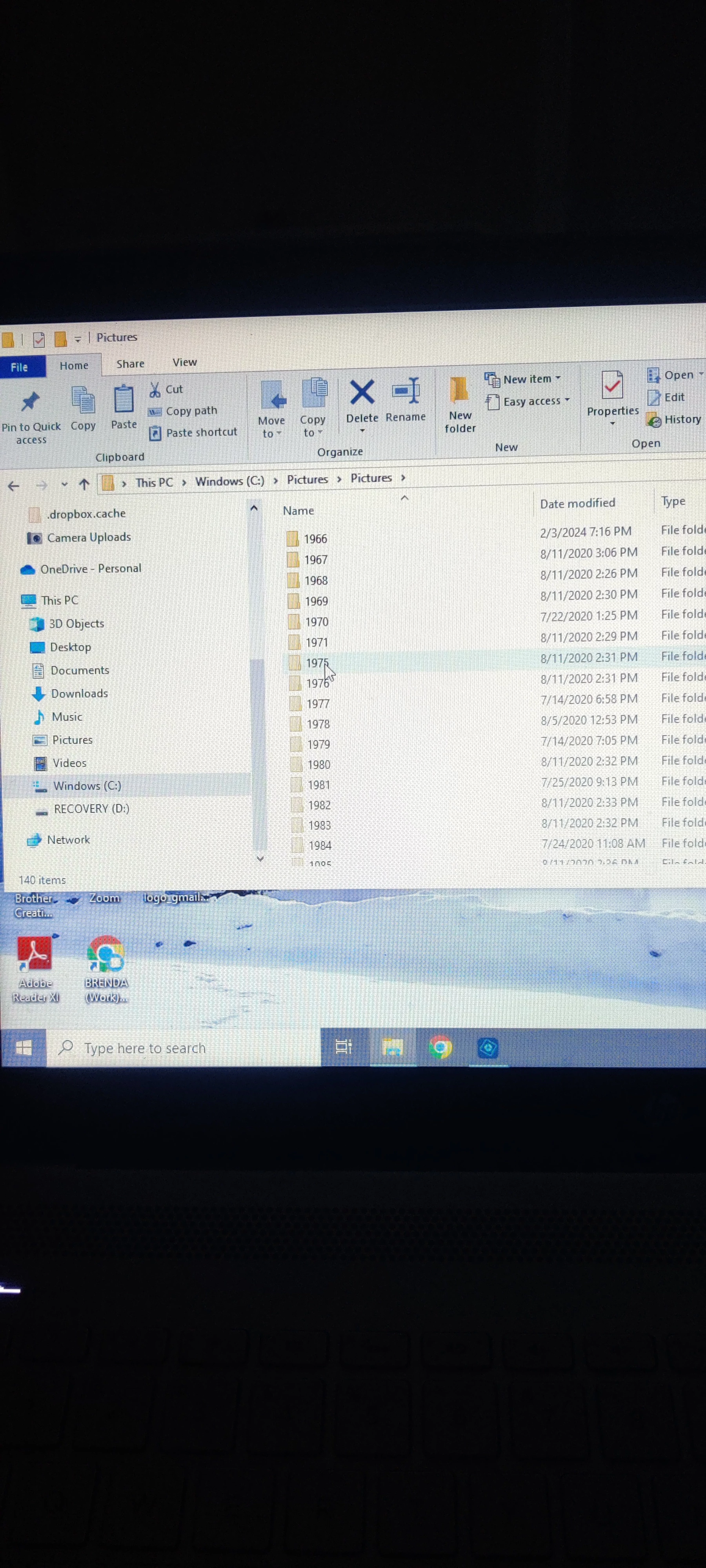Click the Up one level arrow
706x1568 pixels.
coord(84,484)
